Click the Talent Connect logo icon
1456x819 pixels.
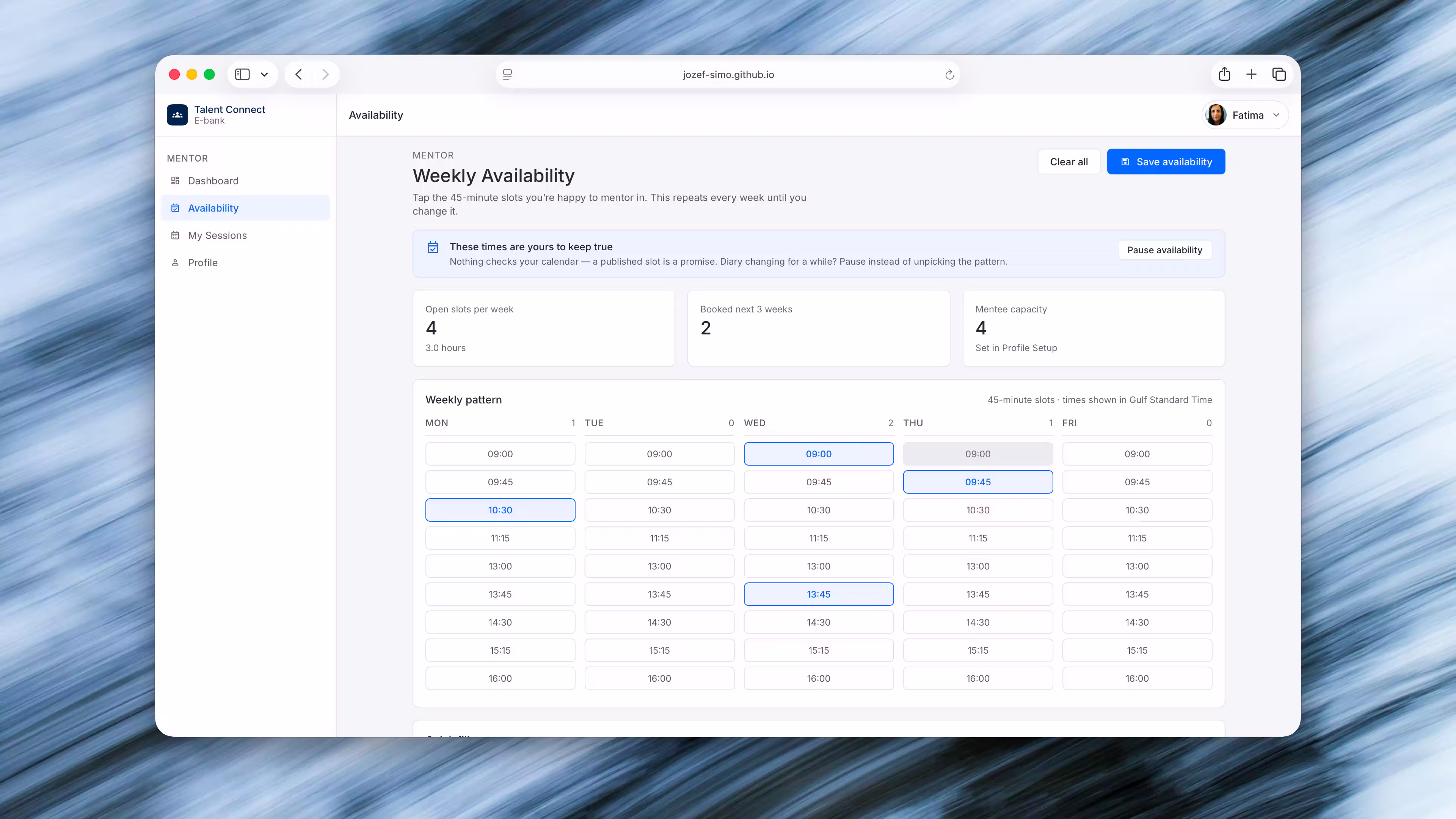point(177,115)
